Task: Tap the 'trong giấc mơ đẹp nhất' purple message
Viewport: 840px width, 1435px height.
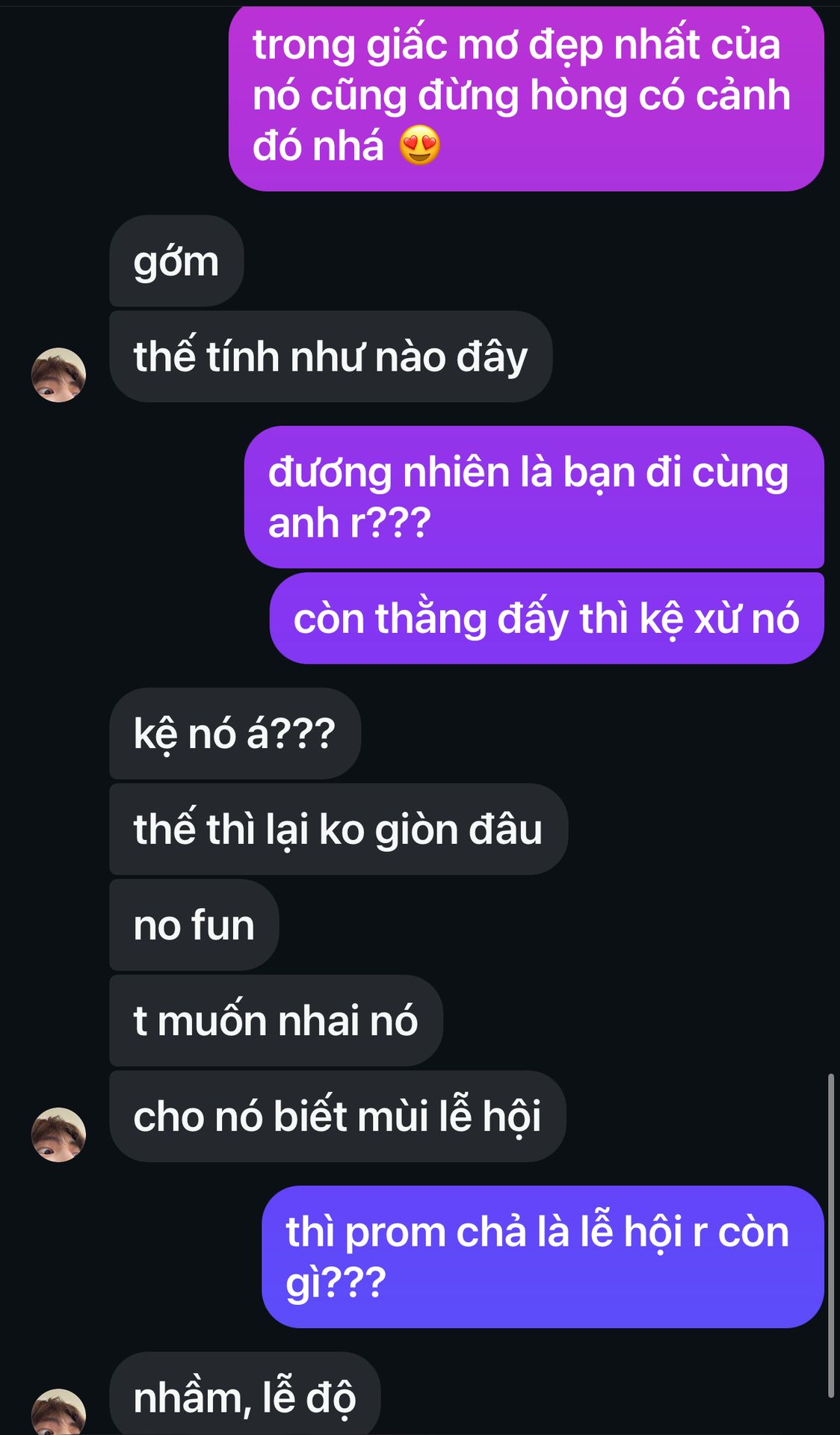Action: [x=526, y=97]
